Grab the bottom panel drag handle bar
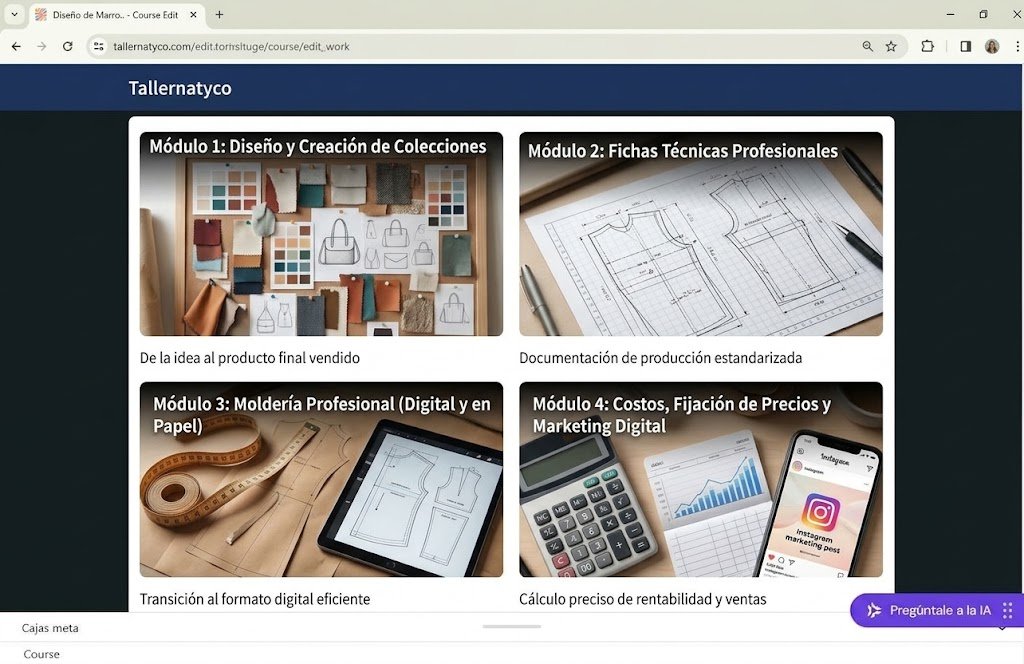The image size is (1024, 664). 511,627
